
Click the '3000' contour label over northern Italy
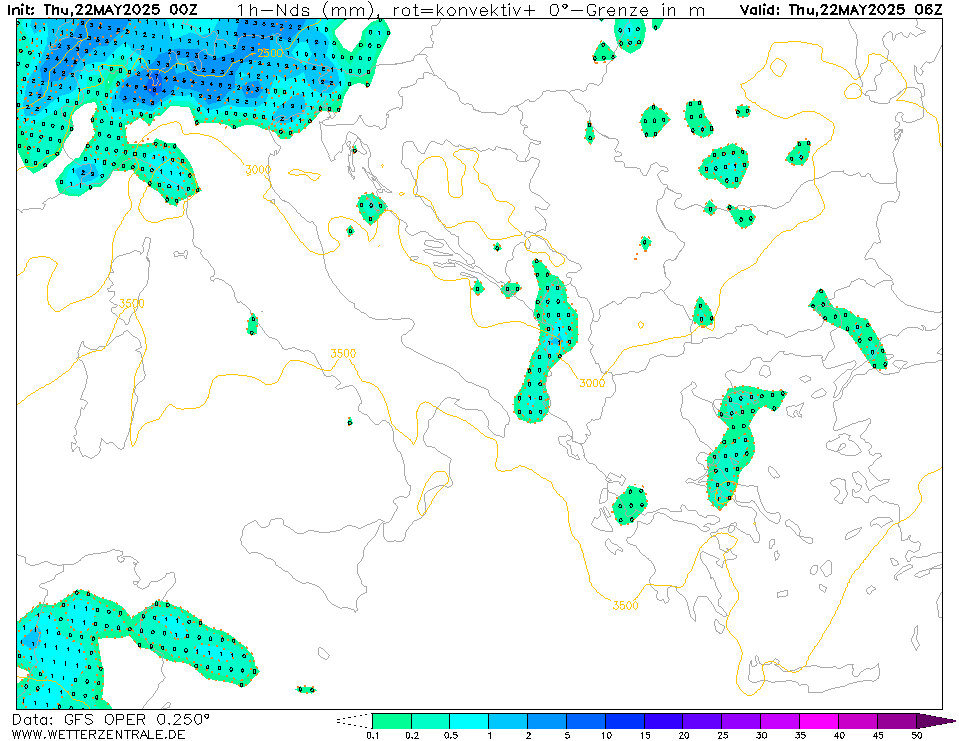click(258, 169)
